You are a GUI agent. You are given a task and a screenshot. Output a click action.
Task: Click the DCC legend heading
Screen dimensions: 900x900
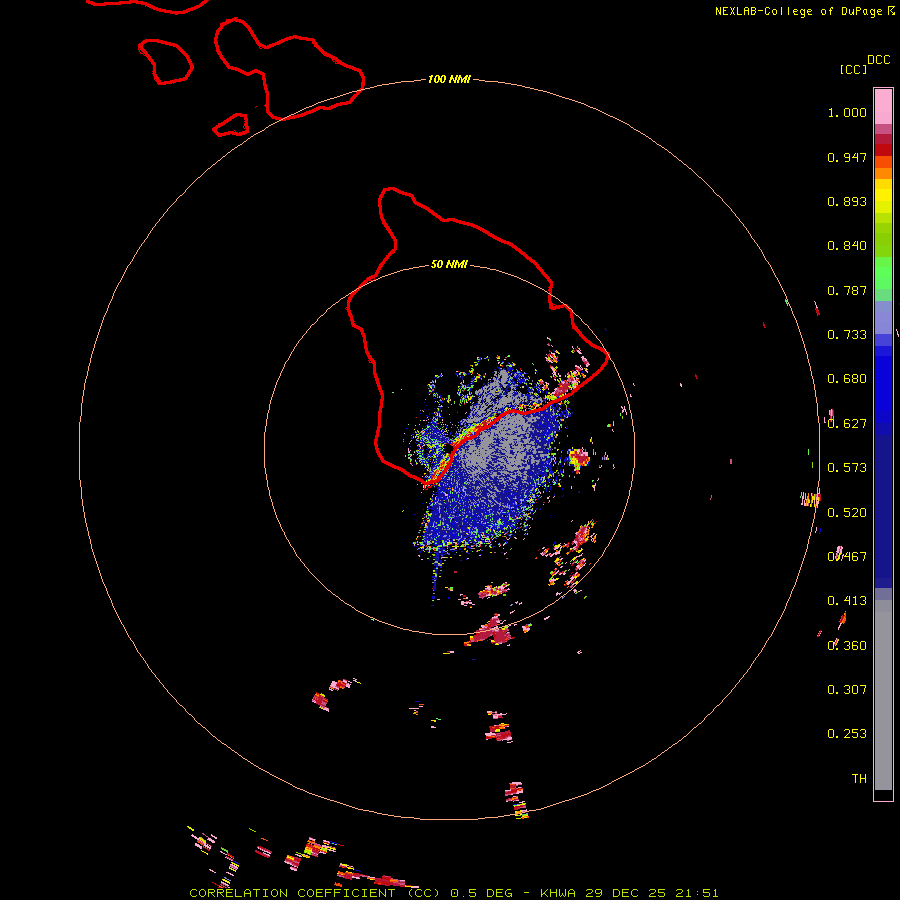878,60
